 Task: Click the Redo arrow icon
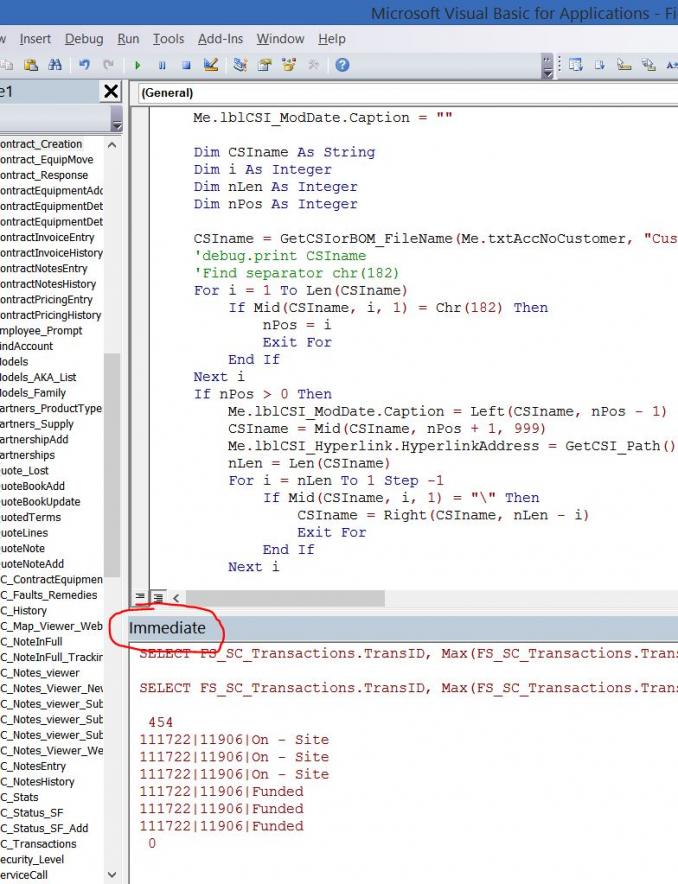pyautogui.click(x=108, y=65)
